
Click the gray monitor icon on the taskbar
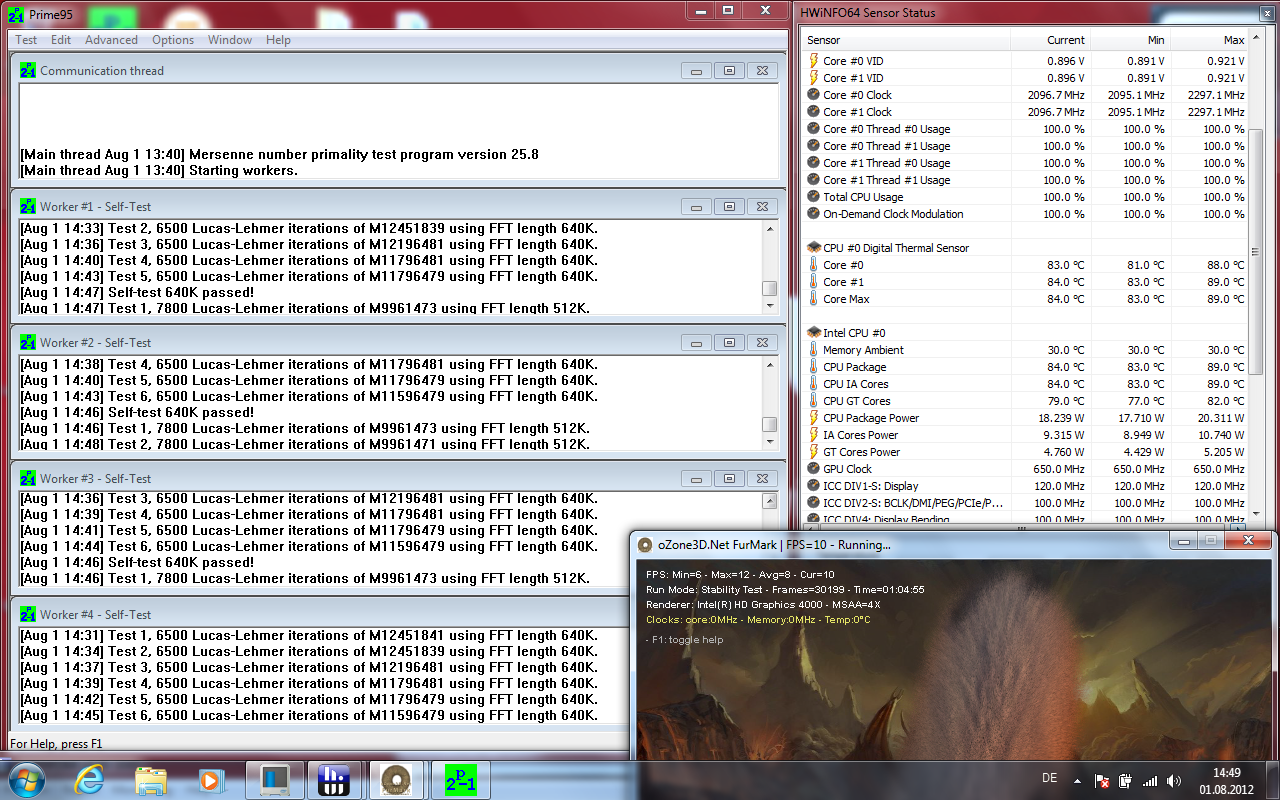pos(274,779)
